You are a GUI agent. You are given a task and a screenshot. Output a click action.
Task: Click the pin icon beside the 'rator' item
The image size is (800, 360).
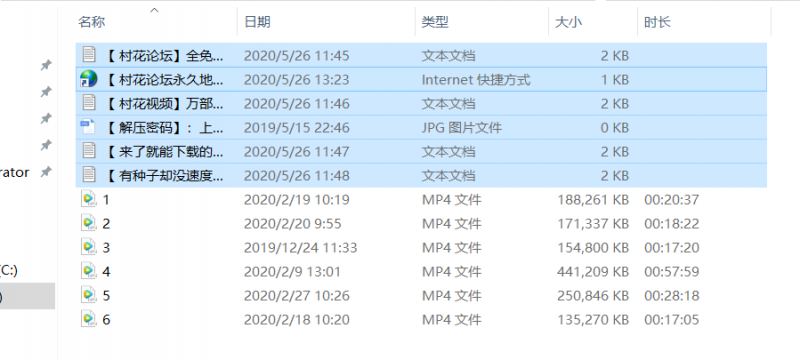[46, 172]
